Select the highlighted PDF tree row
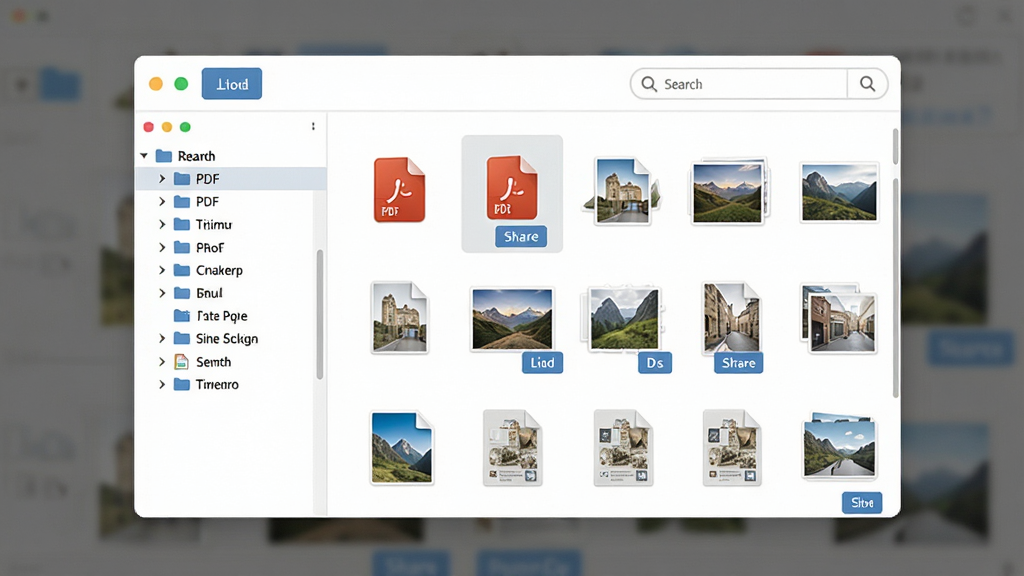The image size is (1024, 576). click(x=231, y=179)
